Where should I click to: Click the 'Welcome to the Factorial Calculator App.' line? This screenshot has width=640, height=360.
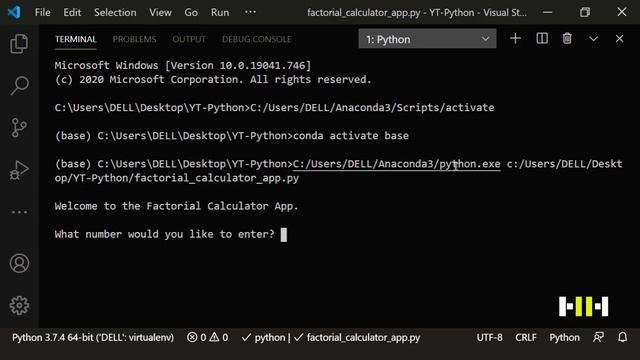tap(176, 206)
